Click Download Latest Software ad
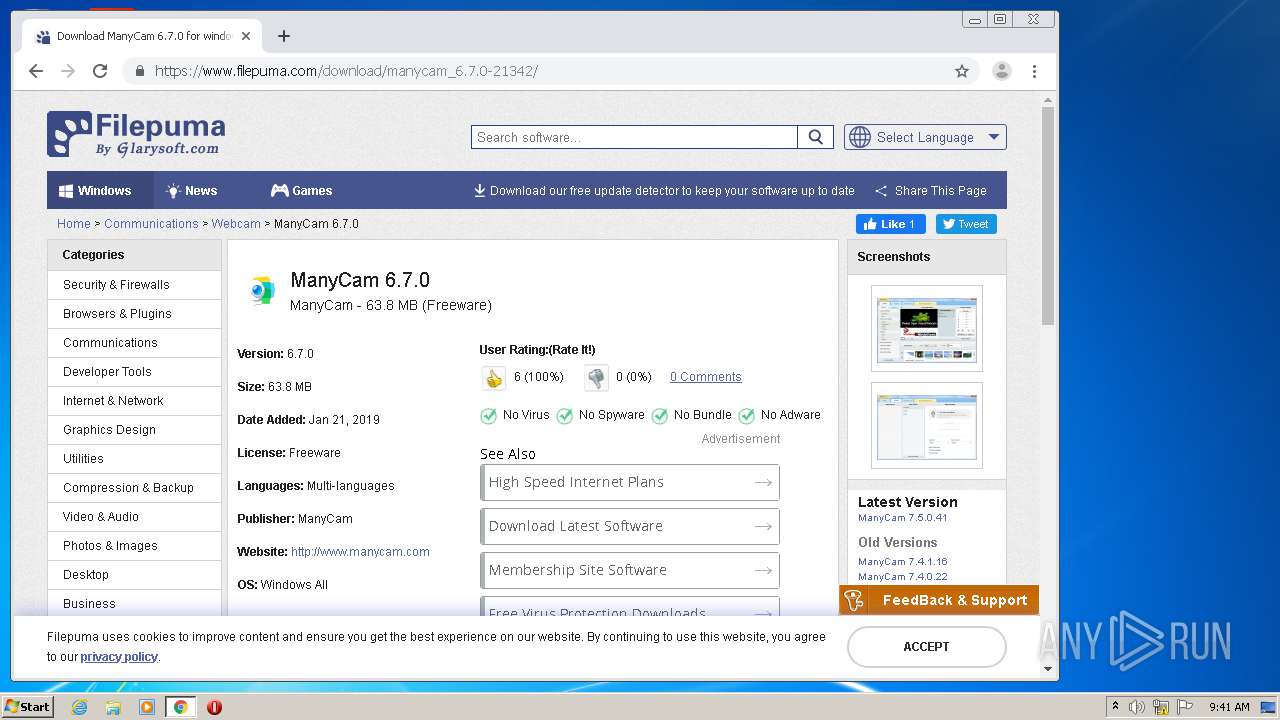Image resolution: width=1280 pixels, height=720 pixels. click(x=630, y=526)
